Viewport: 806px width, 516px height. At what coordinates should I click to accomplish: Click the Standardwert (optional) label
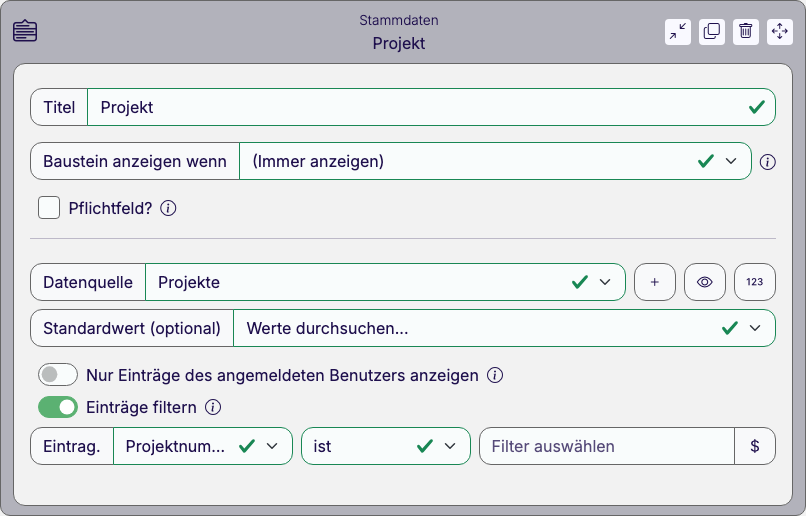pyautogui.click(x=132, y=328)
